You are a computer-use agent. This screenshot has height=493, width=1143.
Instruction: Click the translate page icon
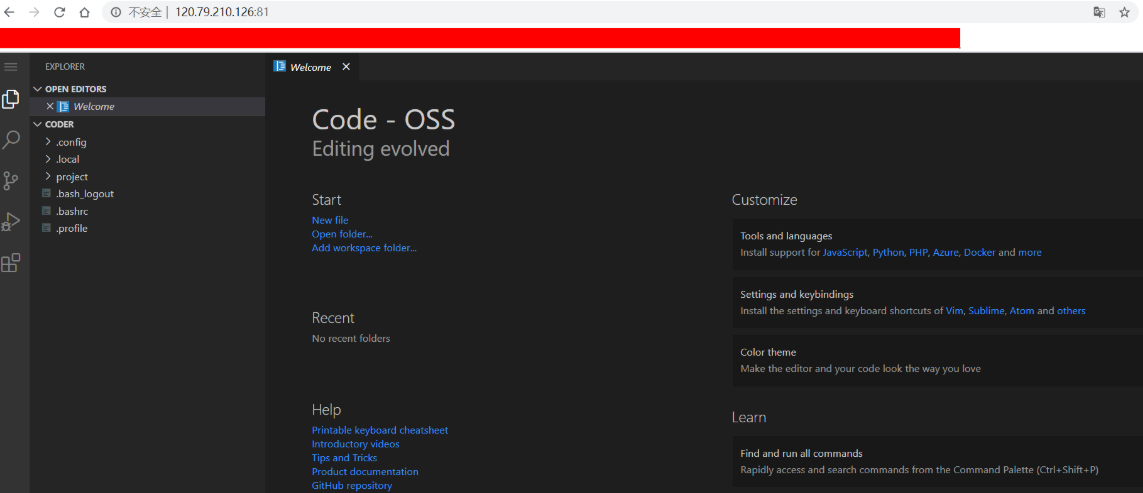tap(1099, 12)
